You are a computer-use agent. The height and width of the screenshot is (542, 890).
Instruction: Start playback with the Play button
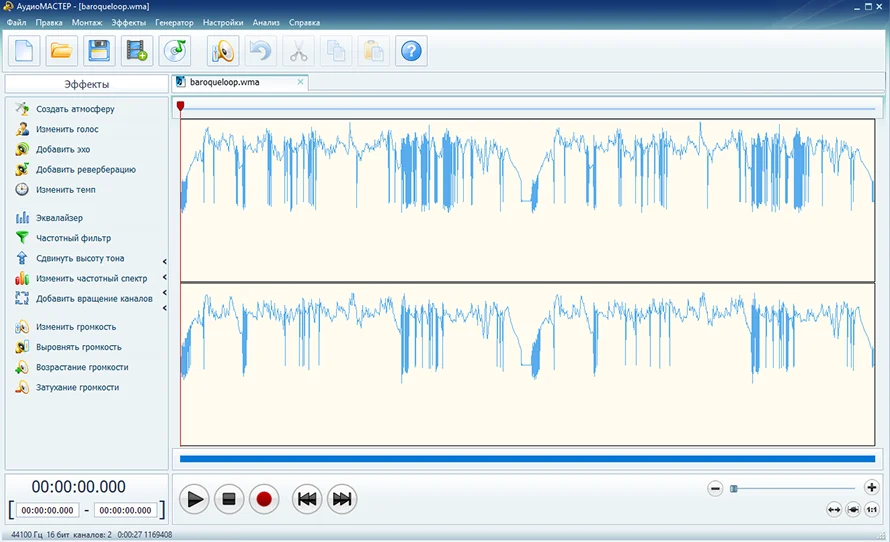194,499
